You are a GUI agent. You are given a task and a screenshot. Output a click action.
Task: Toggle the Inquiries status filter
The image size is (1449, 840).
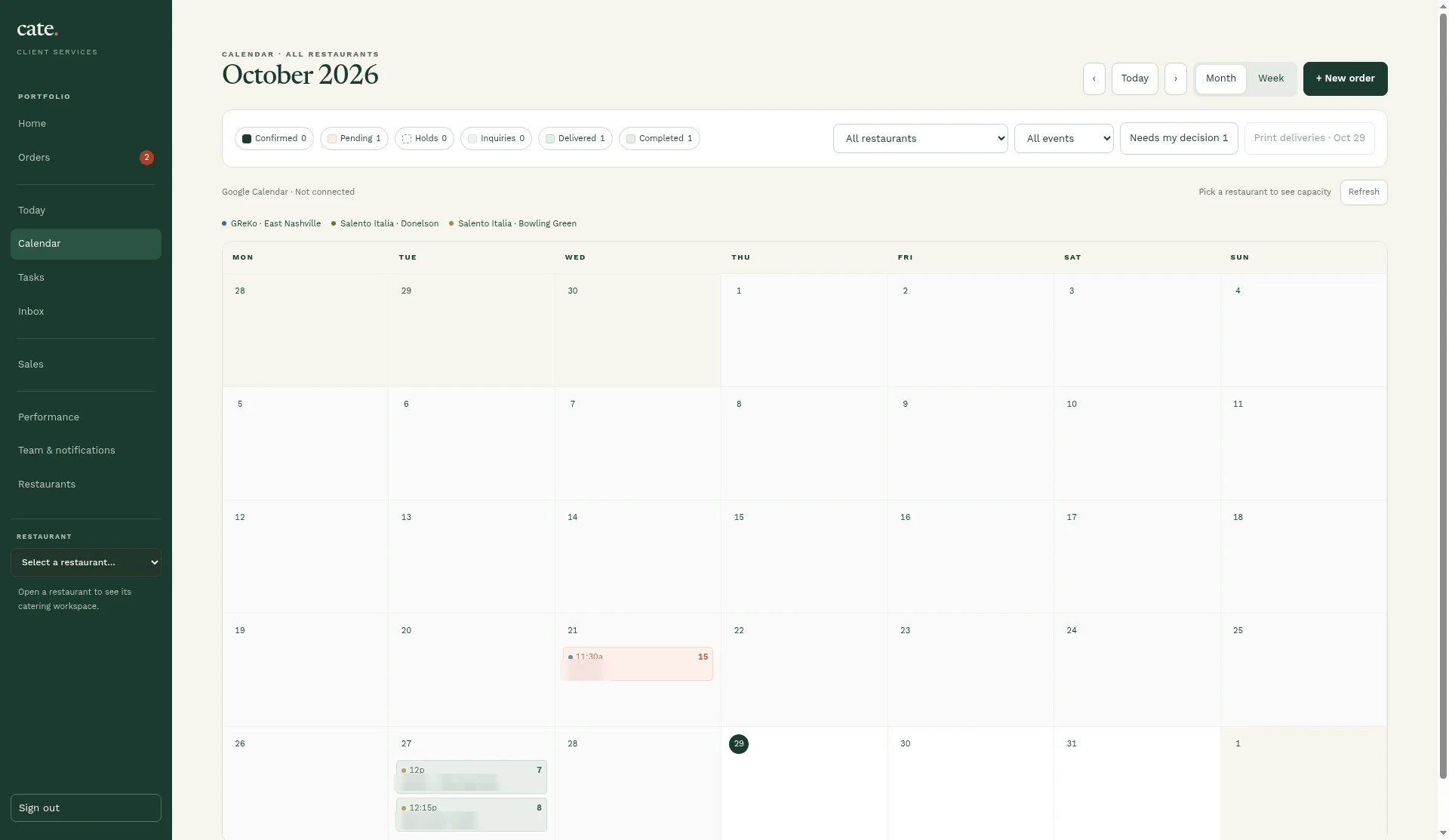[x=496, y=139]
